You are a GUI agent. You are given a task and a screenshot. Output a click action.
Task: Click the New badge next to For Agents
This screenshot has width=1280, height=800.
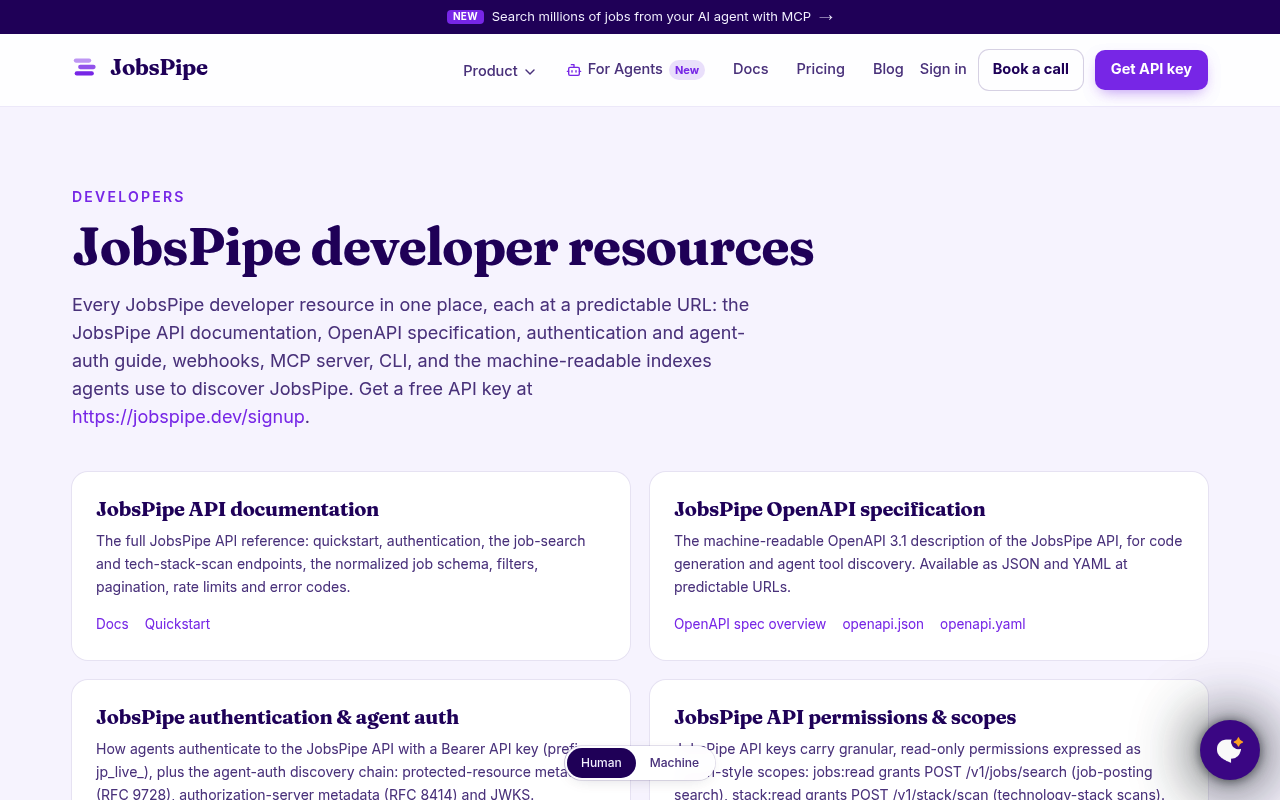click(687, 70)
